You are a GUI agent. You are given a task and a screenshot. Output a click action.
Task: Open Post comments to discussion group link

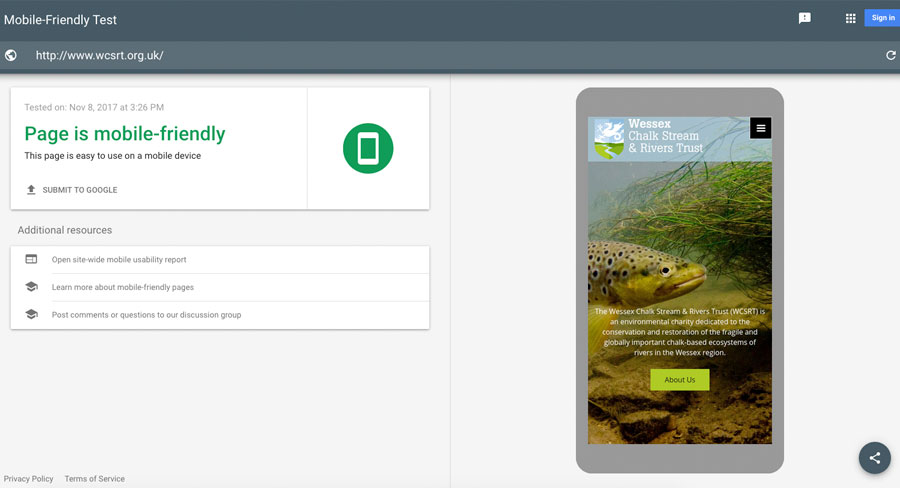tap(146, 315)
